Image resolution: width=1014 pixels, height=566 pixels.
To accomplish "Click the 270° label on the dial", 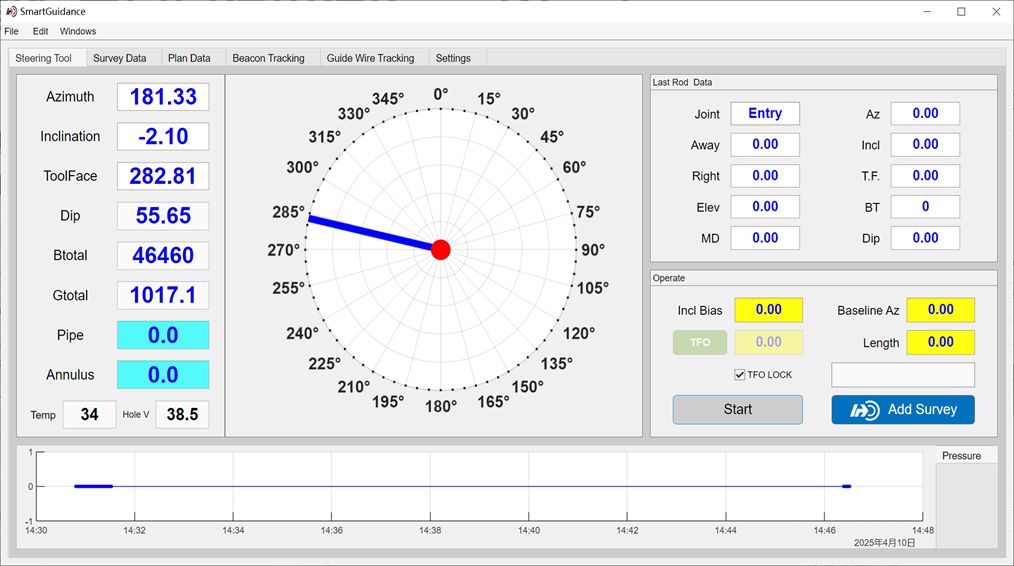I will (x=284, y=250).
